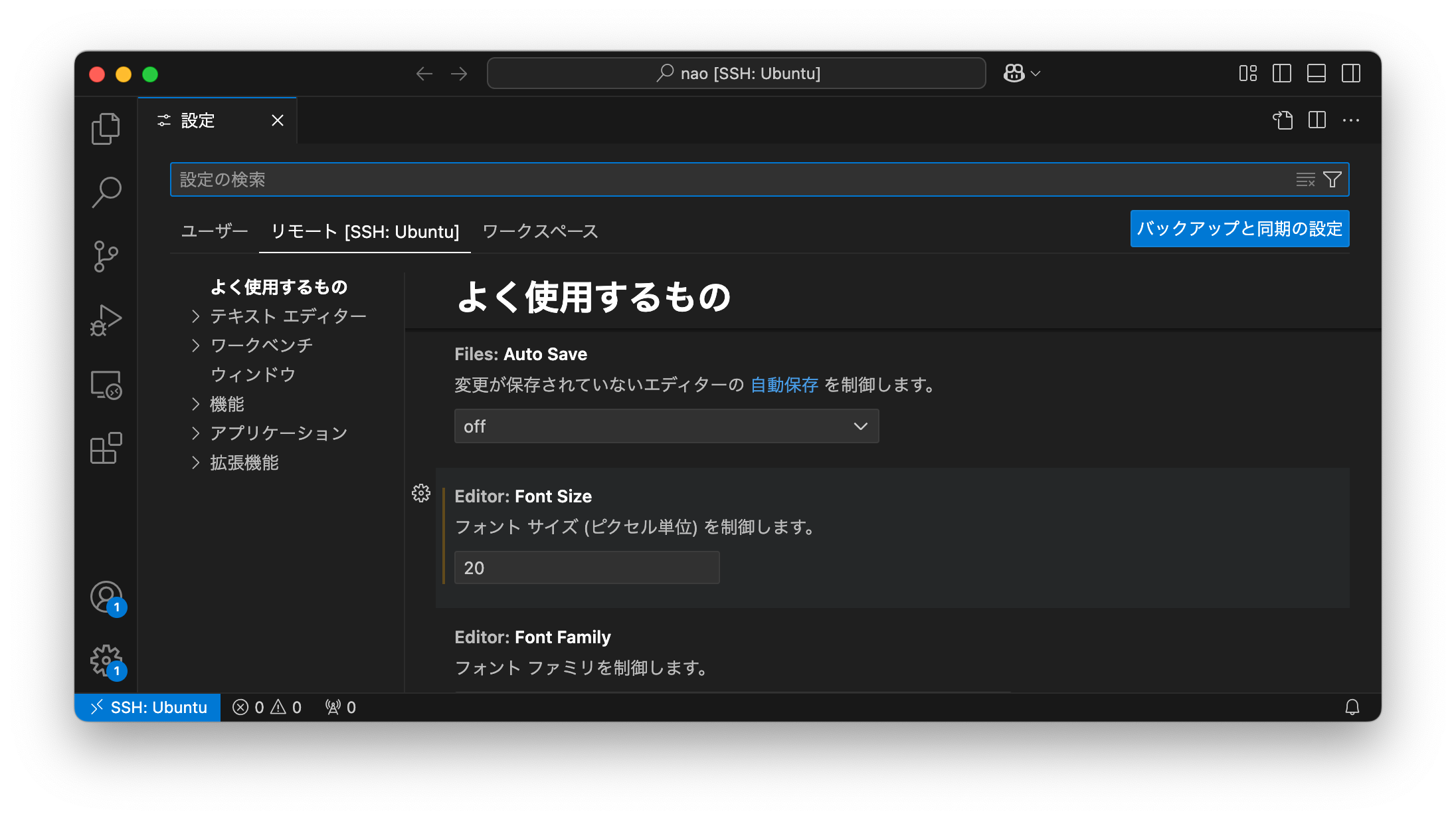Open errors and warnings in status bar
The image size is (1456, 820).
click(x=267, y=707)
